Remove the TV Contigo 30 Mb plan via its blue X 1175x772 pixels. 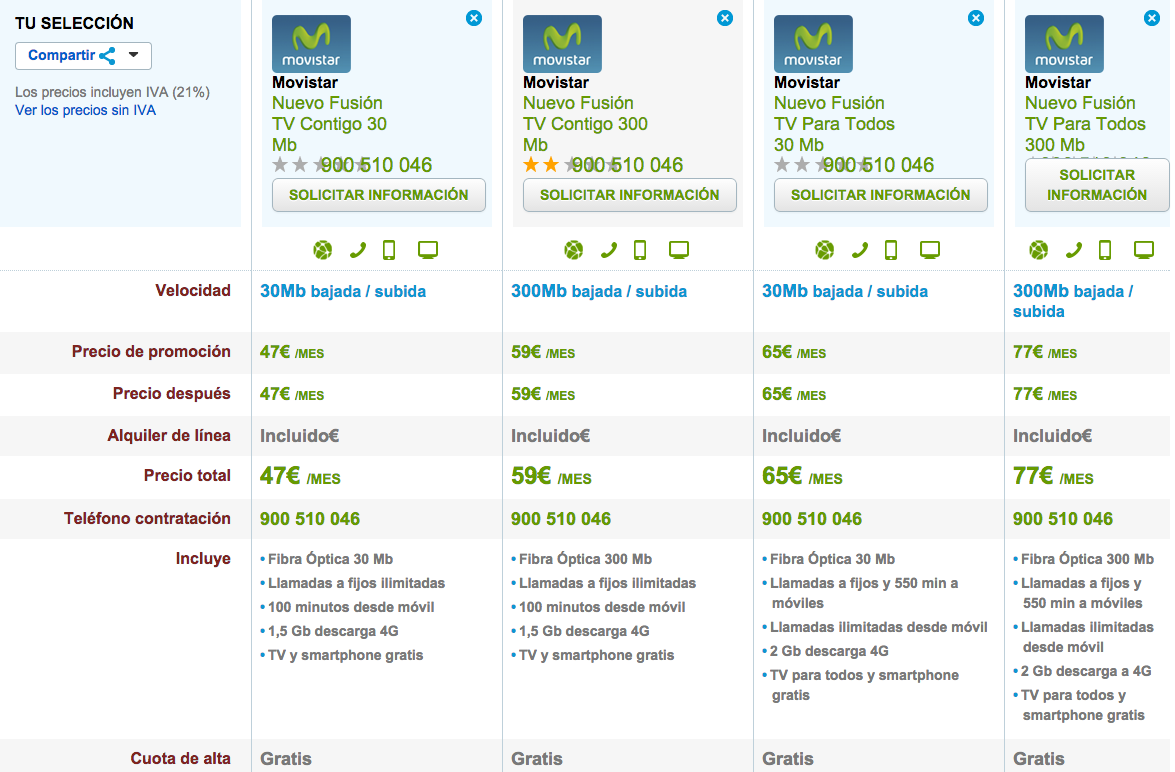(x=474, y=18)
